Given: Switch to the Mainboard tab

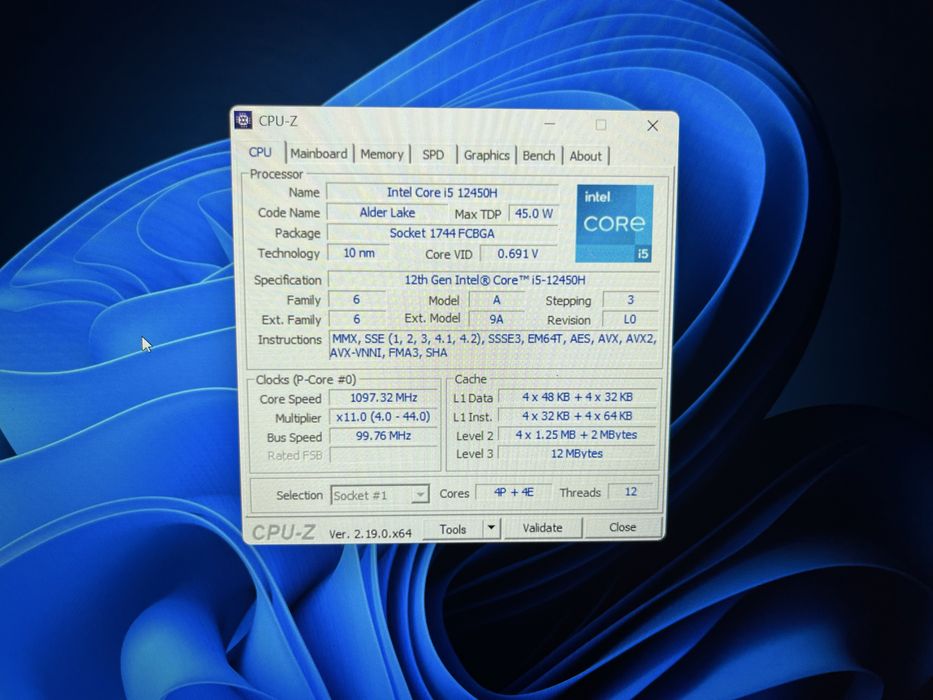Looking at the screenshot, I should pos(319,154).
